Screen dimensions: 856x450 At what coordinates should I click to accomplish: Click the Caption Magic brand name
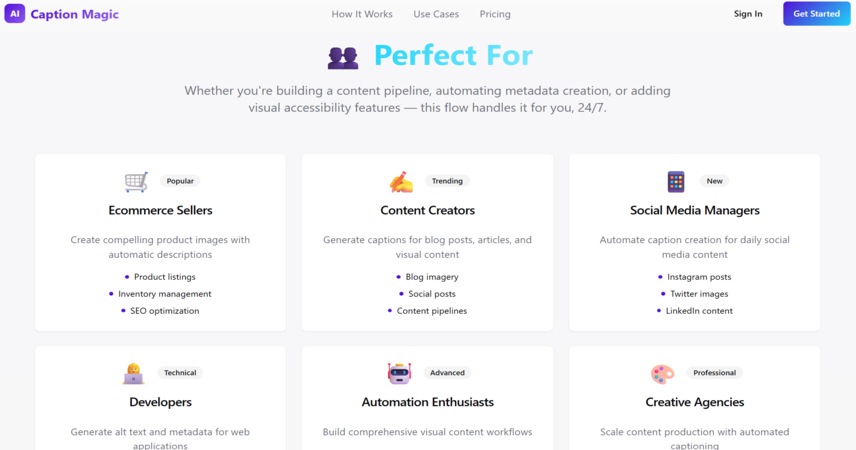coord(75,14)
